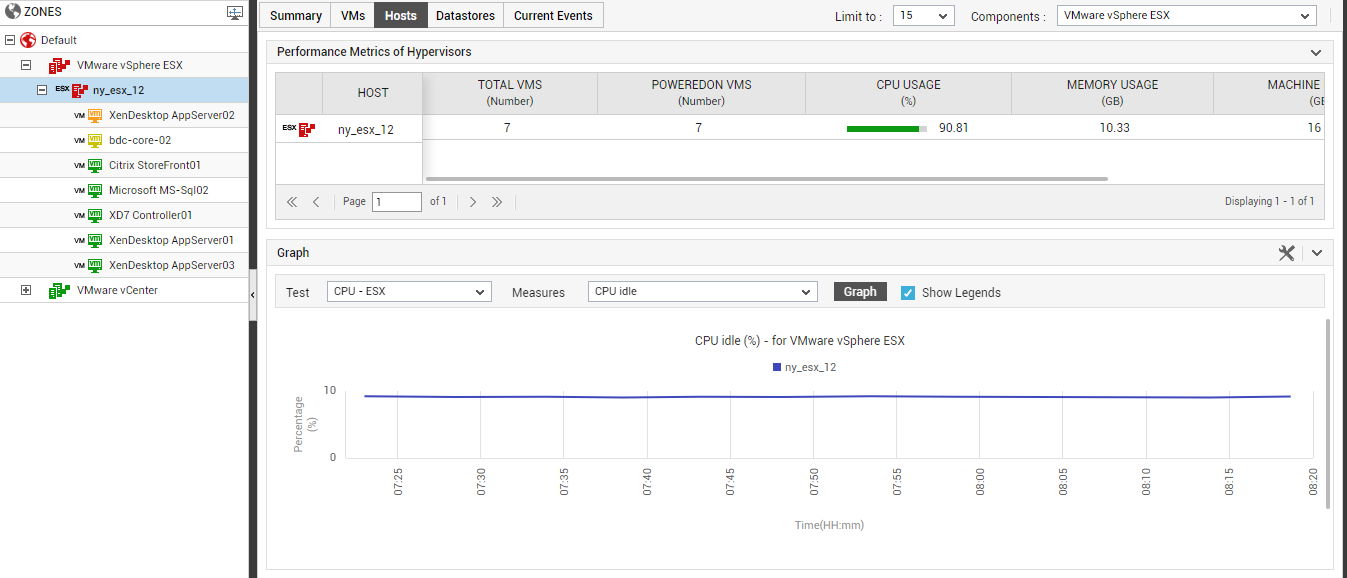This screenshot has width=1347, height=578.
Task: Switch to the VMs tab
Action: pyautogui.click(x=353, y=15)
